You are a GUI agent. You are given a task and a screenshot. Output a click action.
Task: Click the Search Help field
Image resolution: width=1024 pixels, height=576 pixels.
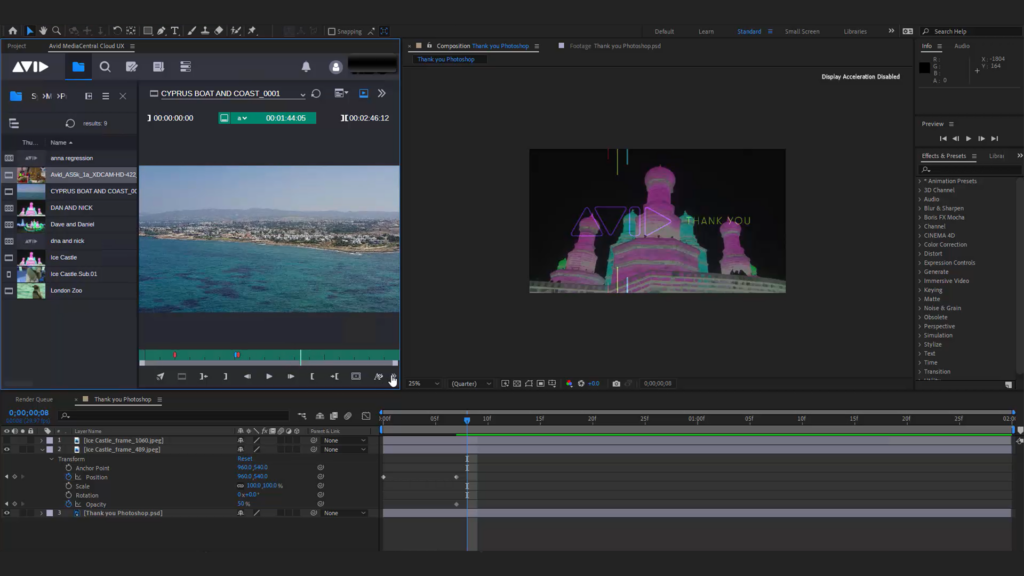971,31
